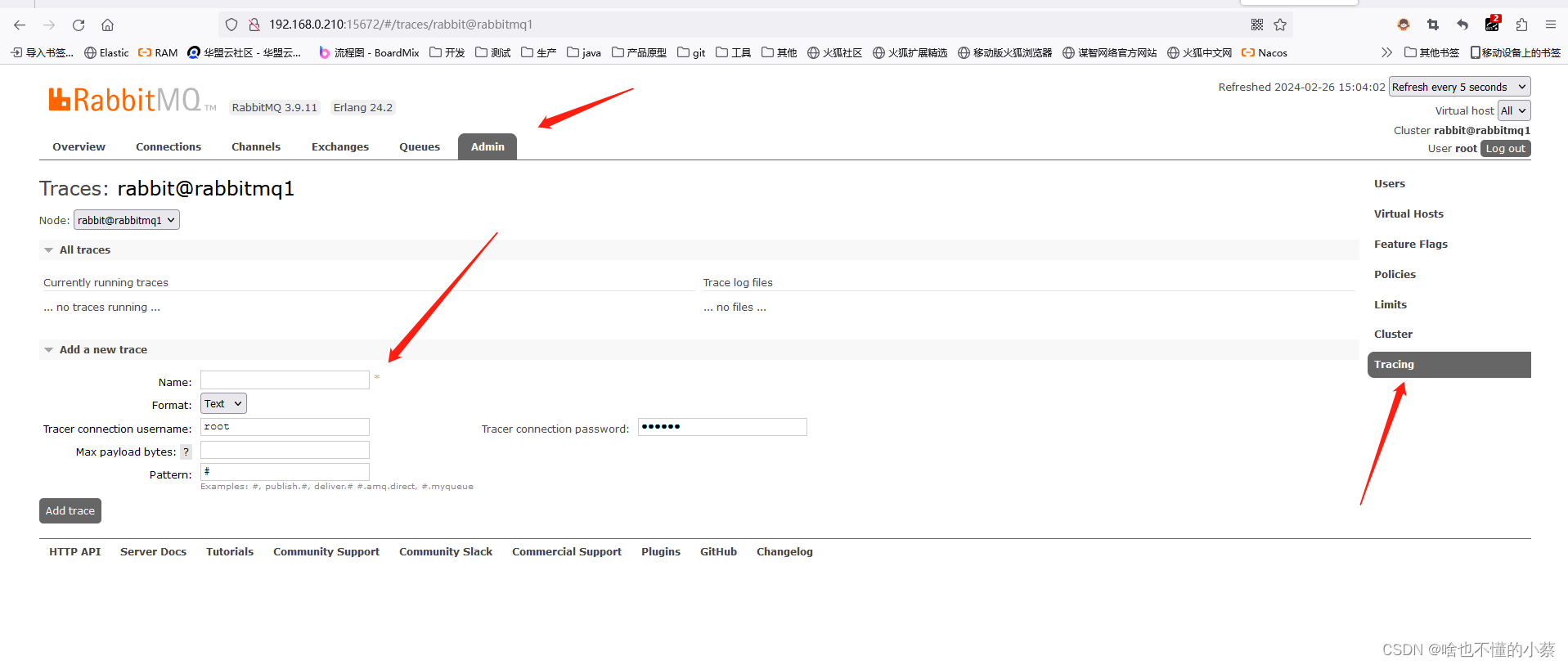Open the Format Text dropdown

point(223,403)
